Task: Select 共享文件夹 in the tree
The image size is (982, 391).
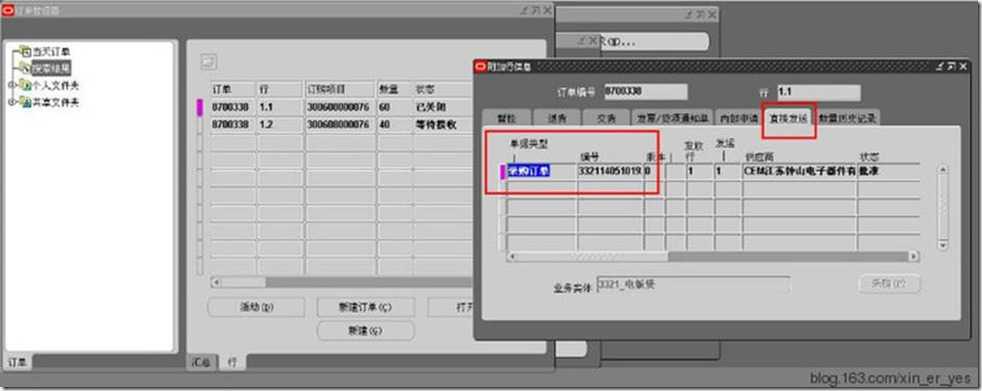Action: [x=55, y=102]
